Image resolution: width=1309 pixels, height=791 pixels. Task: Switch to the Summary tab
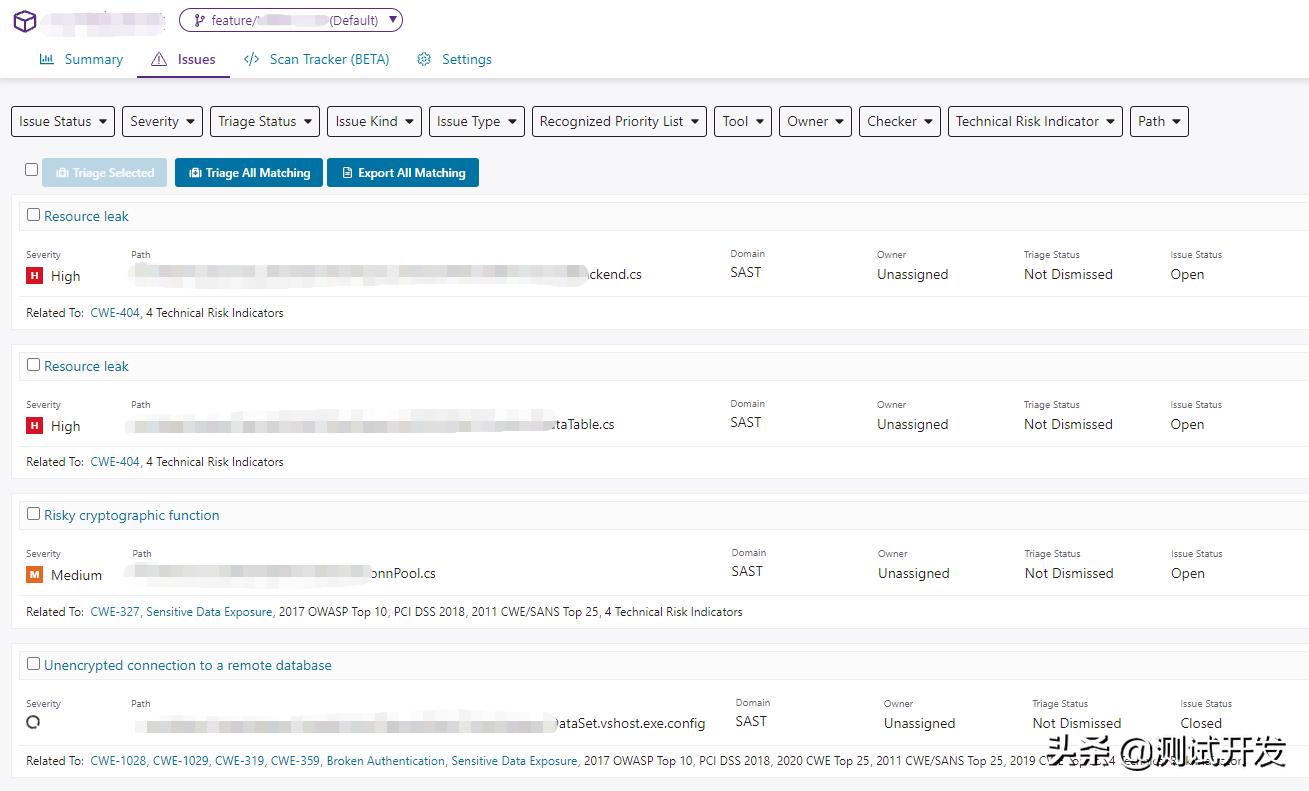[x=81, y=59]
